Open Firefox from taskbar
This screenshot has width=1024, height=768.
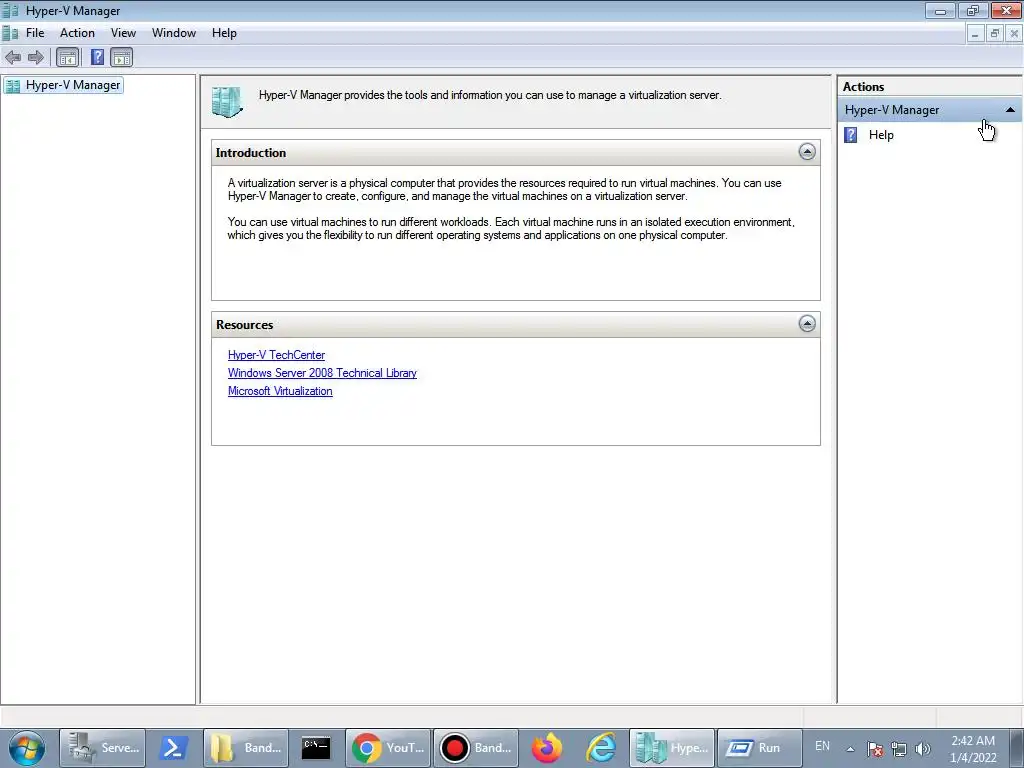547,748
